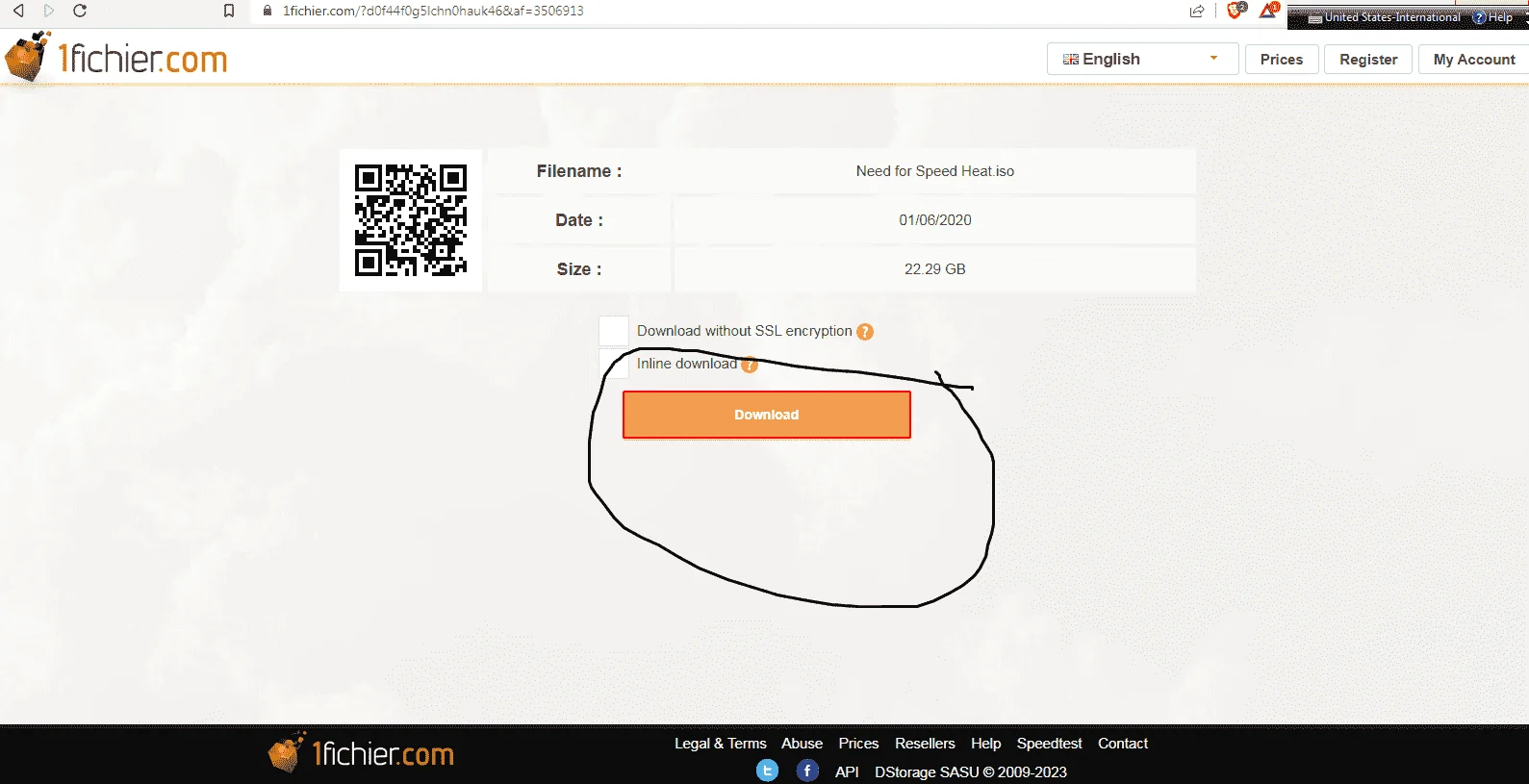Open the Contact footer link

1123,744
